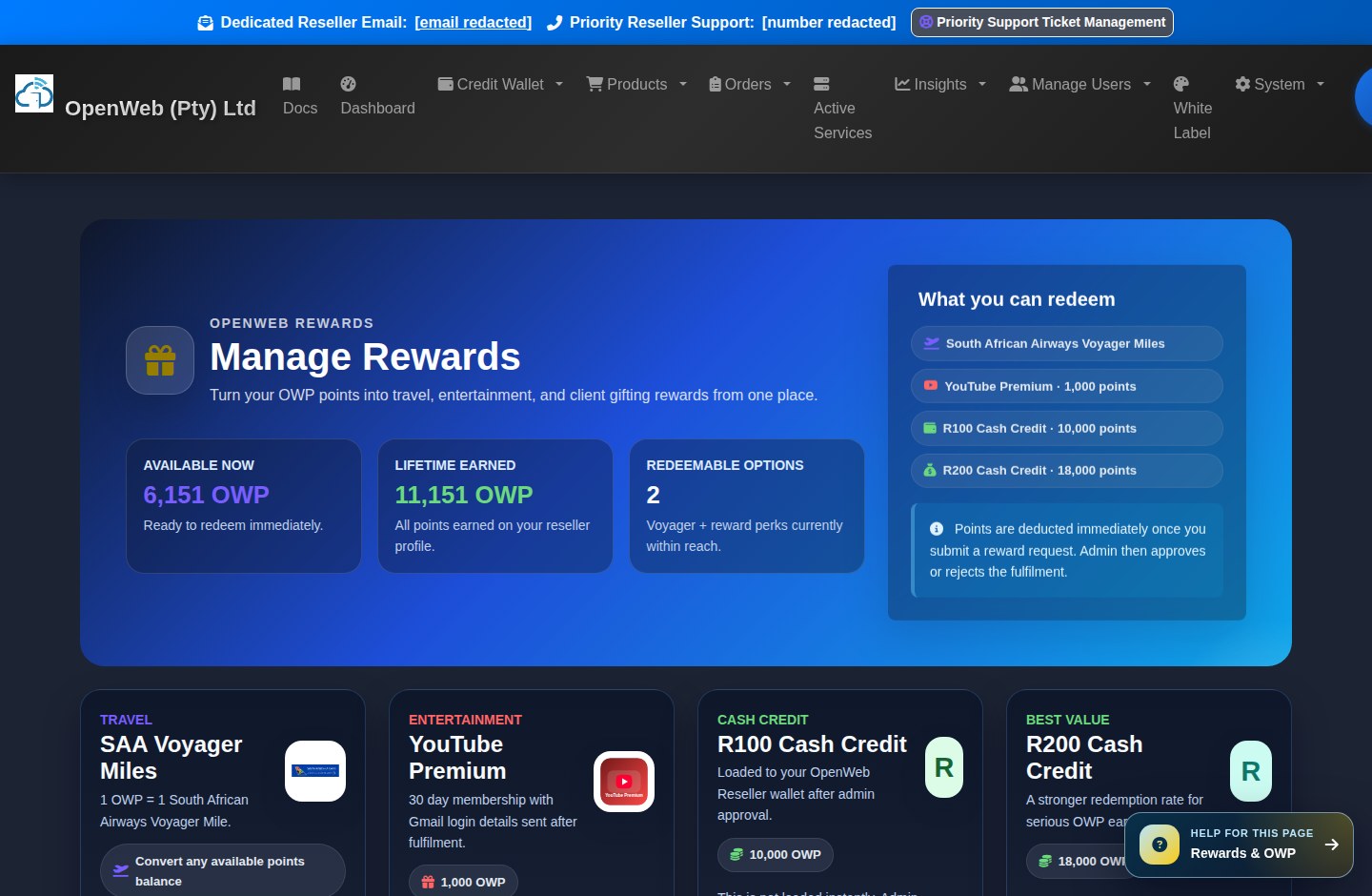The image size is (1372, 896).
Task: Click the Dashboard gauge icon
Action: point(349,84)
